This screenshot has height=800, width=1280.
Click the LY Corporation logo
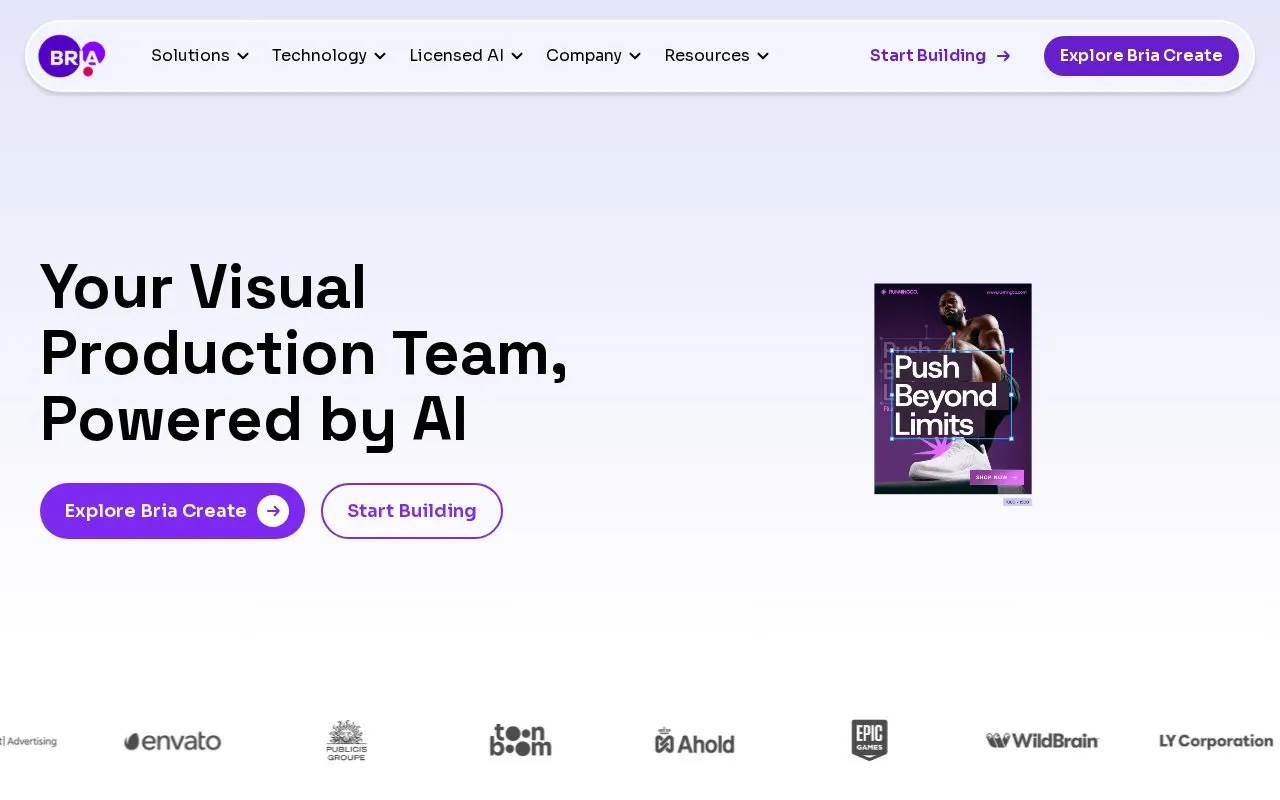coord(1216,741)
